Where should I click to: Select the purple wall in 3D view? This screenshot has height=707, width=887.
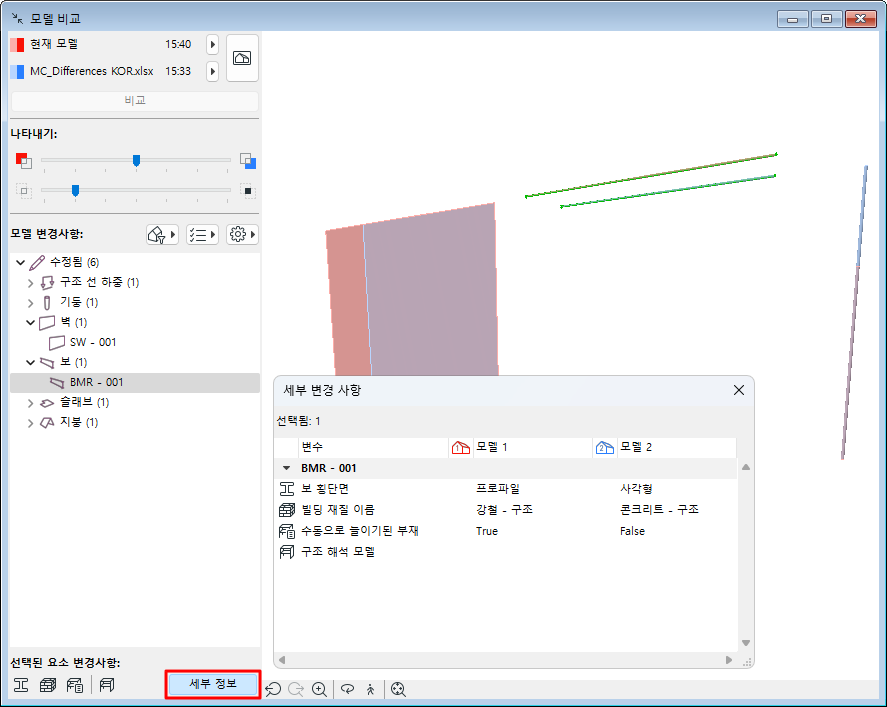(430, 294)
